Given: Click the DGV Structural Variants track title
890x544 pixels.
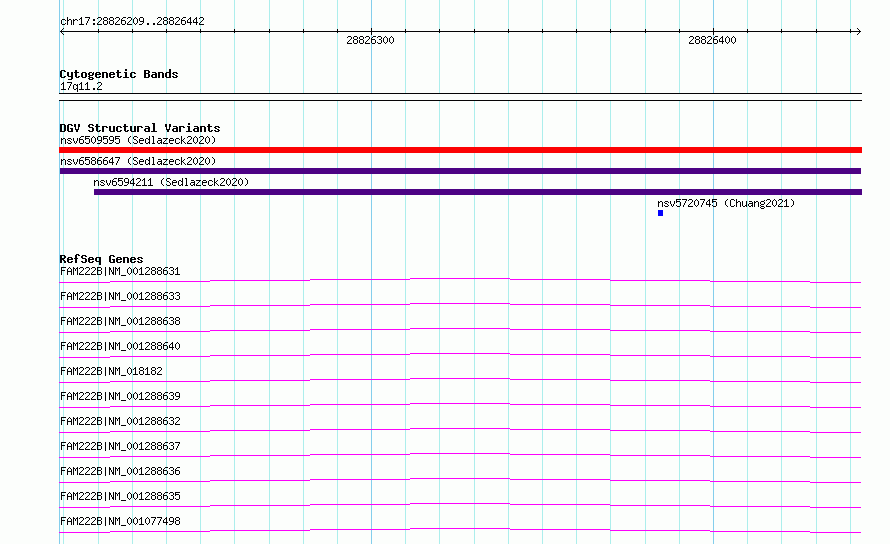Looking at the screenshot, I should [140, 128].
